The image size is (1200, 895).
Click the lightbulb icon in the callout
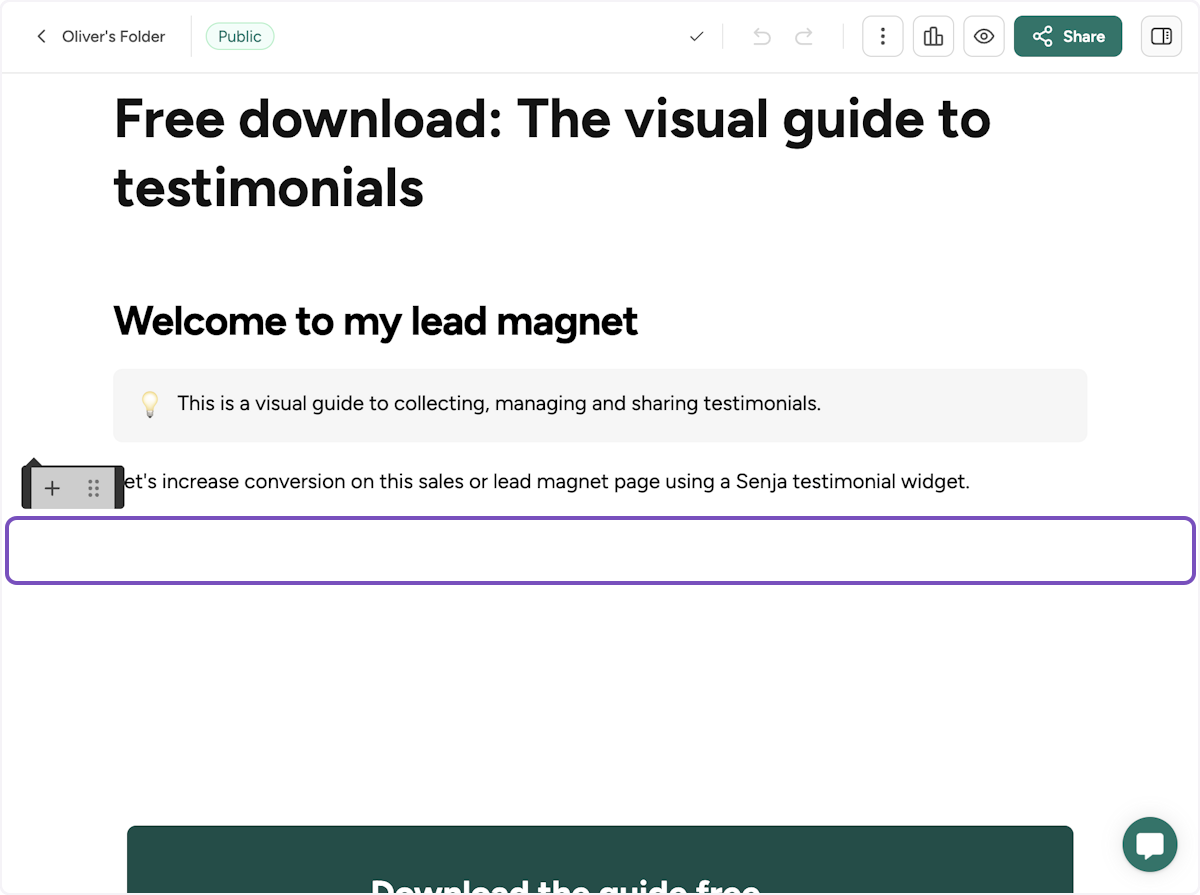click(150, 404)
